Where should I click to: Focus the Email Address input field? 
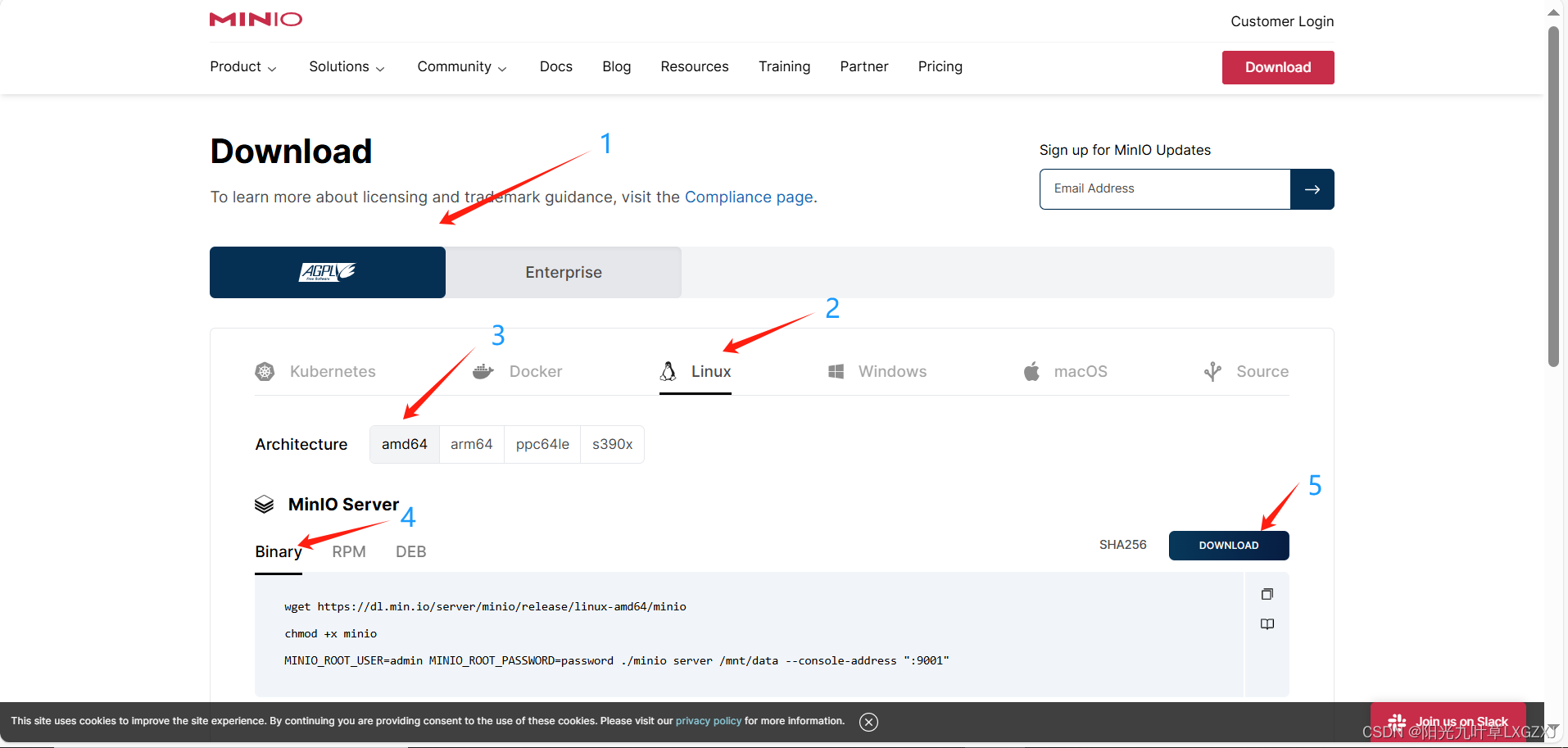(1165, 189)
